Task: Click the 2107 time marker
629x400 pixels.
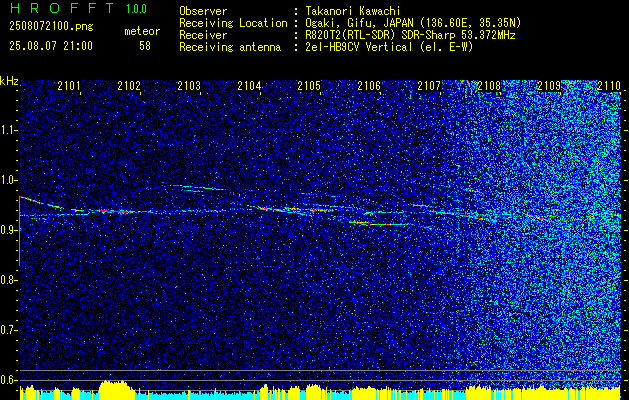Action: pos(429,86)
